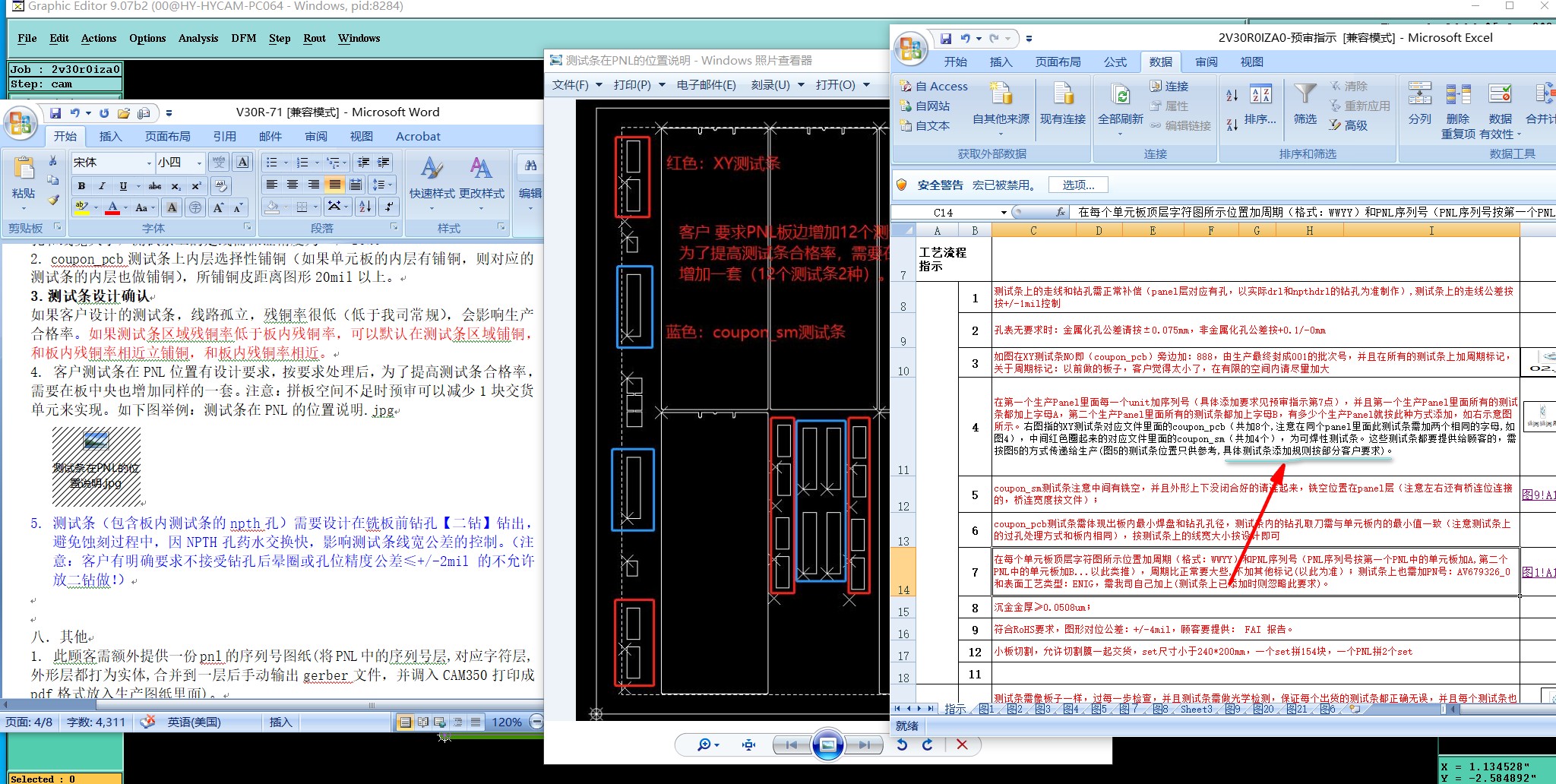Open DFM menu in Graphic Editor
The image size is (1556, 784).
click(244, 38)
